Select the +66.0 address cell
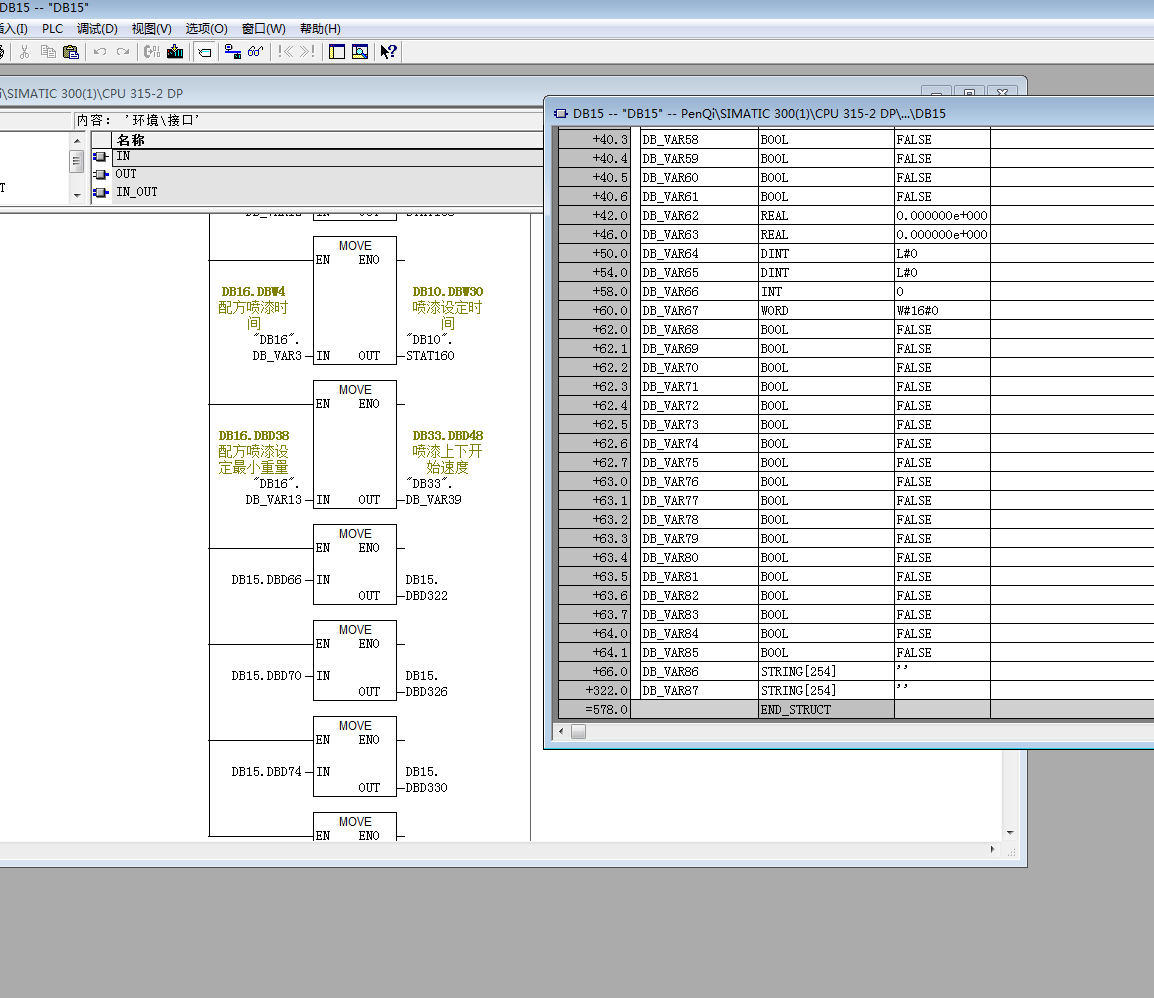 (594, 672)
